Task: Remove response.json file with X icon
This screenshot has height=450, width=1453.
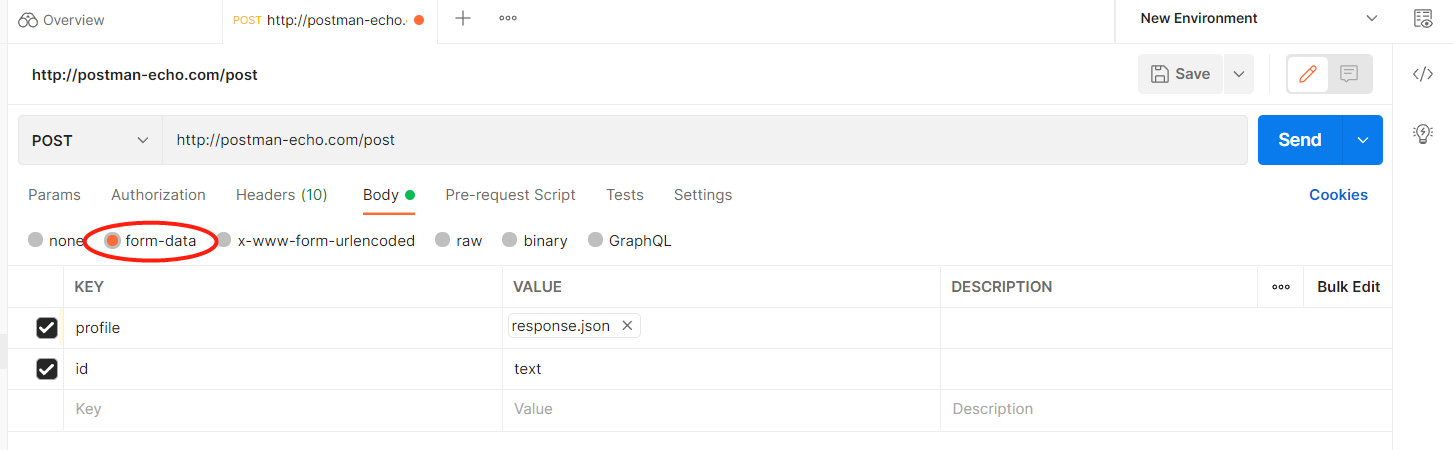Action: click(x=627, y=326)
